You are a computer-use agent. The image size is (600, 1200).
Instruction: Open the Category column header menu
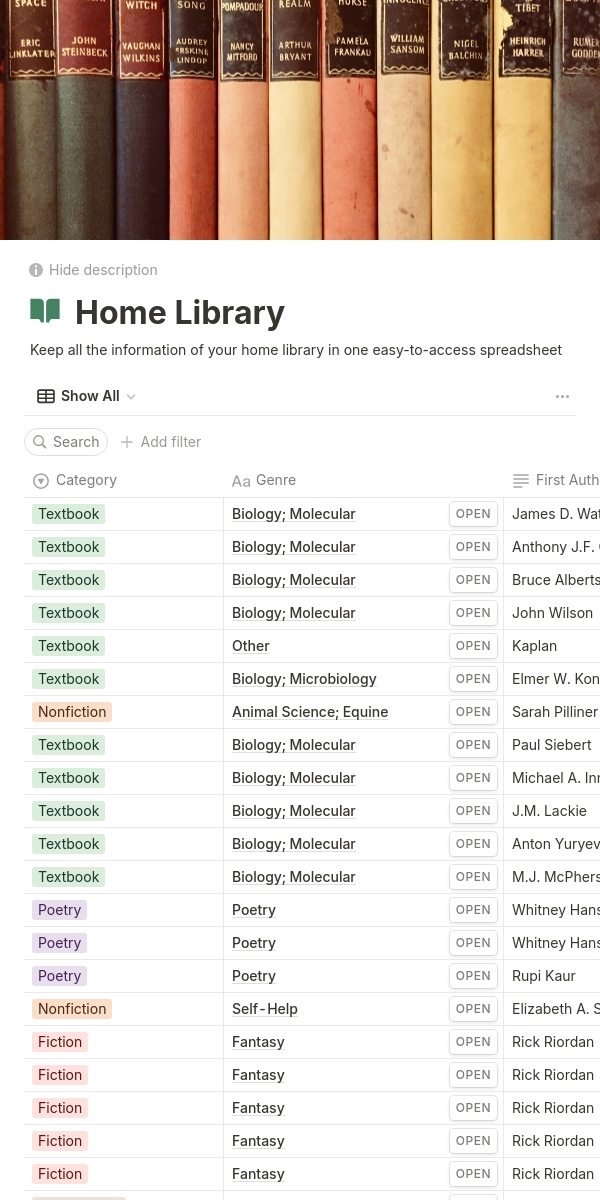(x=86, y=480)
